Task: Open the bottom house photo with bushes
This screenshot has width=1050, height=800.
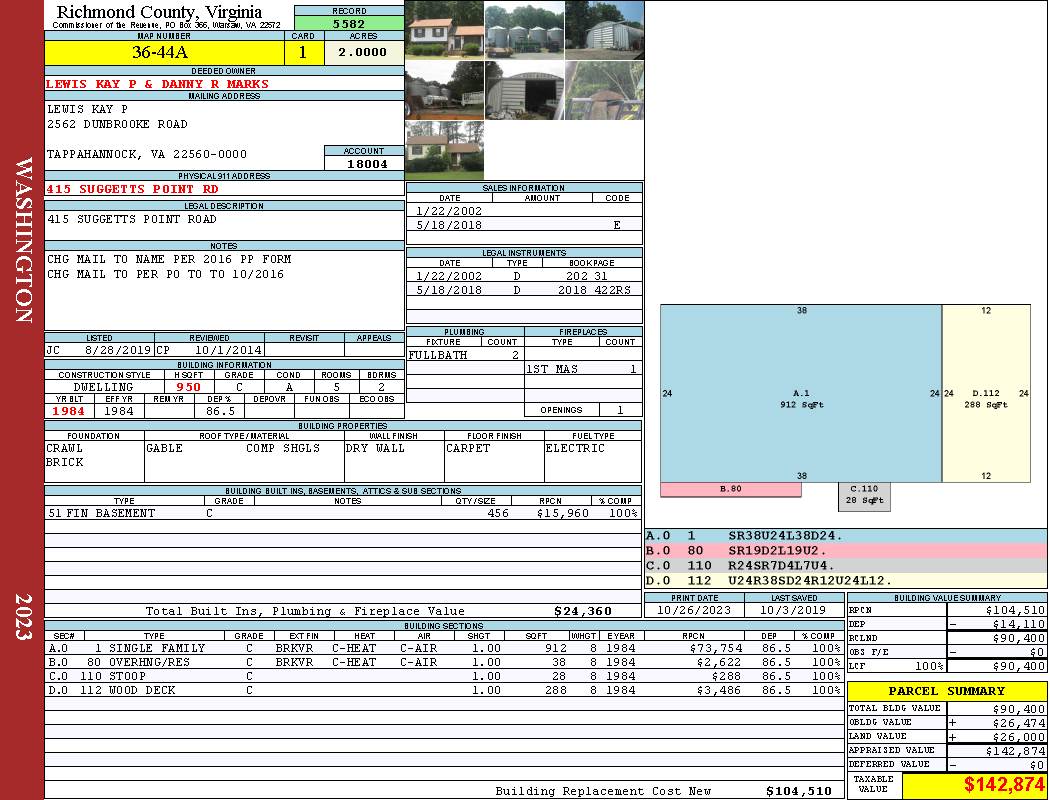Action: click(444, 150)
